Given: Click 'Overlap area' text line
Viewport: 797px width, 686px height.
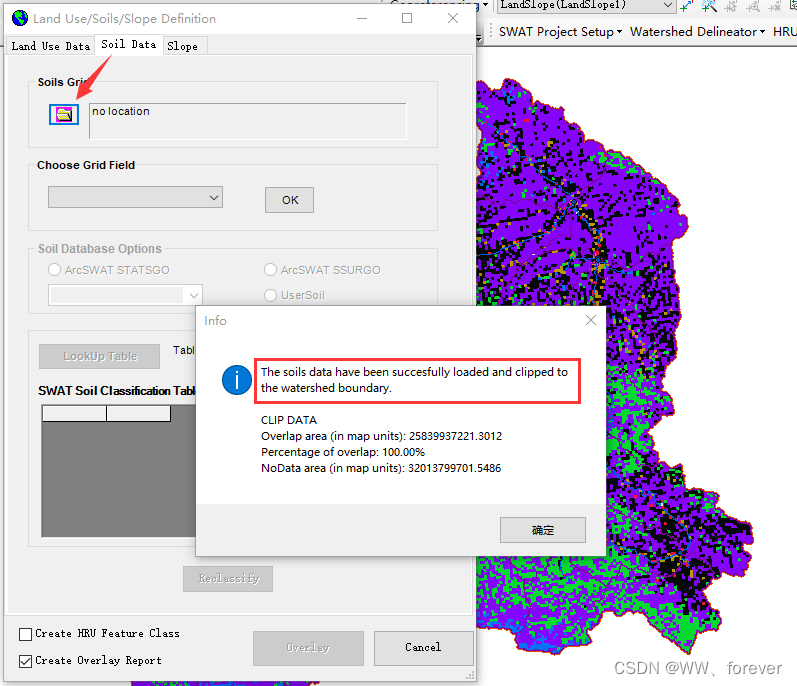Looking at the screenshot, I should (381, 436).
